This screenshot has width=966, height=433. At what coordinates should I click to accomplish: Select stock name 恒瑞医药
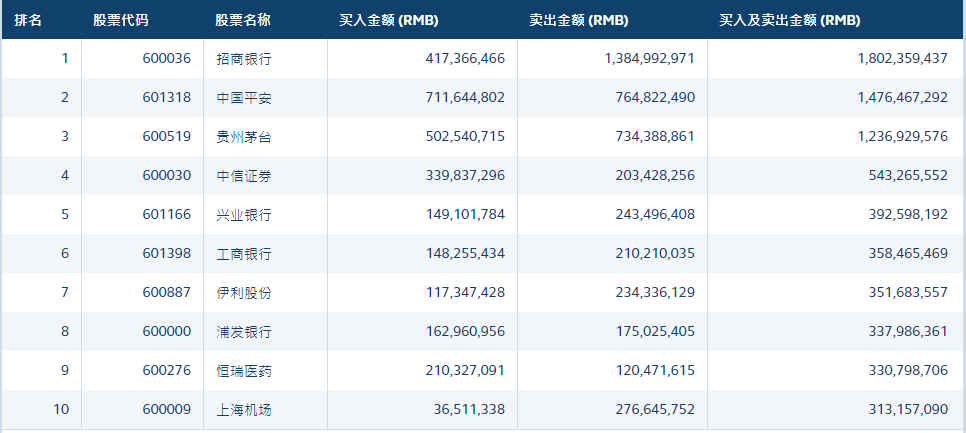coord(244,370)
